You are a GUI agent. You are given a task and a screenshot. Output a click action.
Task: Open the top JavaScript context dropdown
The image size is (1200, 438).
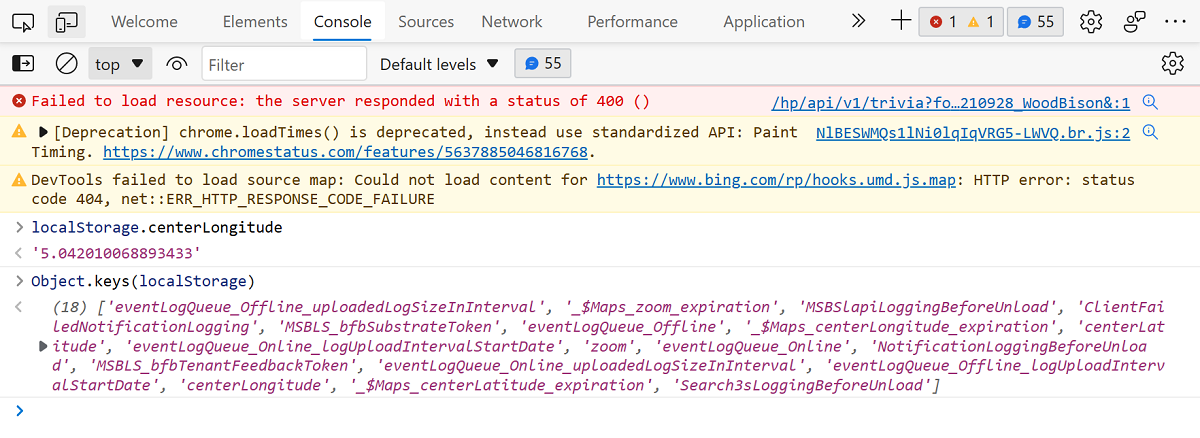(x=120, y=64)
